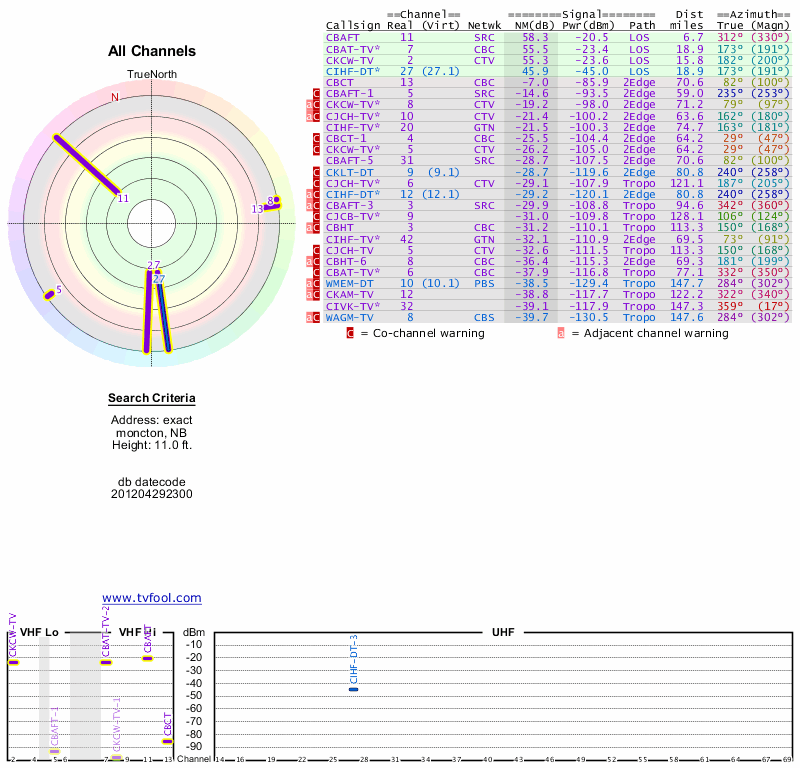Click the co-channel warning icon in the legend
800x768 pixels.
[x=350, y=333]
